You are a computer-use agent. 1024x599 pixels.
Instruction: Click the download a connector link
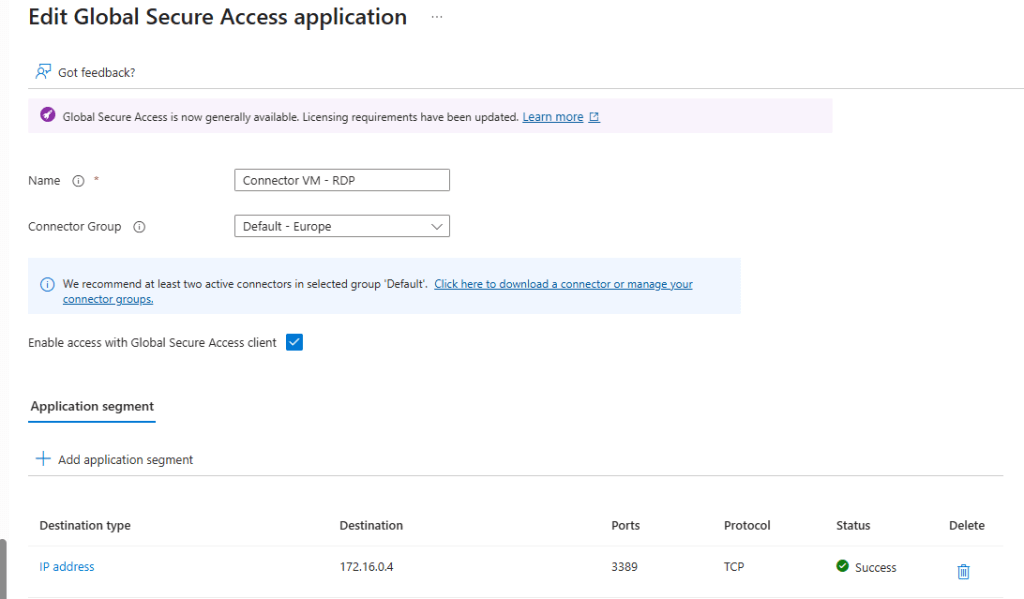(563, 284)
